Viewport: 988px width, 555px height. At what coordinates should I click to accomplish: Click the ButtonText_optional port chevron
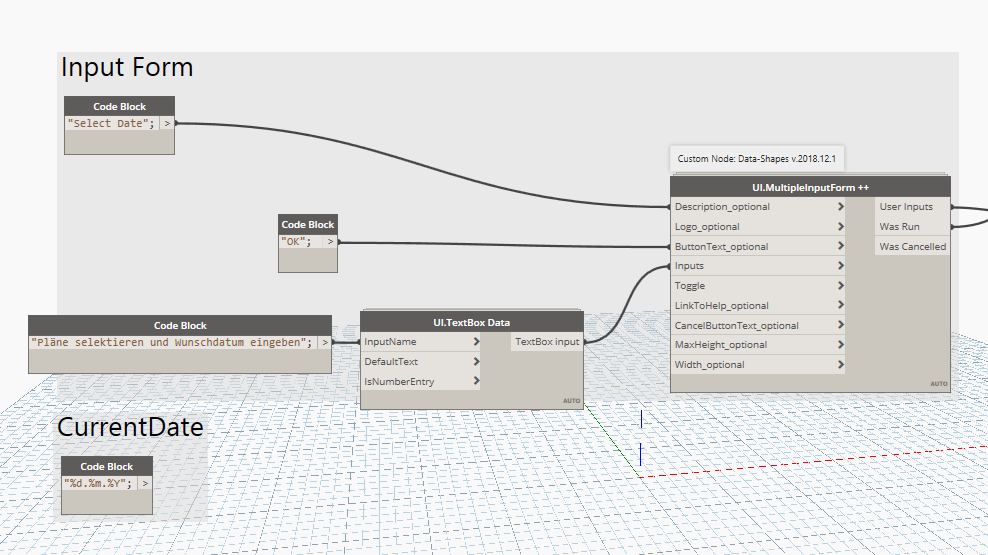pos(841,246)
